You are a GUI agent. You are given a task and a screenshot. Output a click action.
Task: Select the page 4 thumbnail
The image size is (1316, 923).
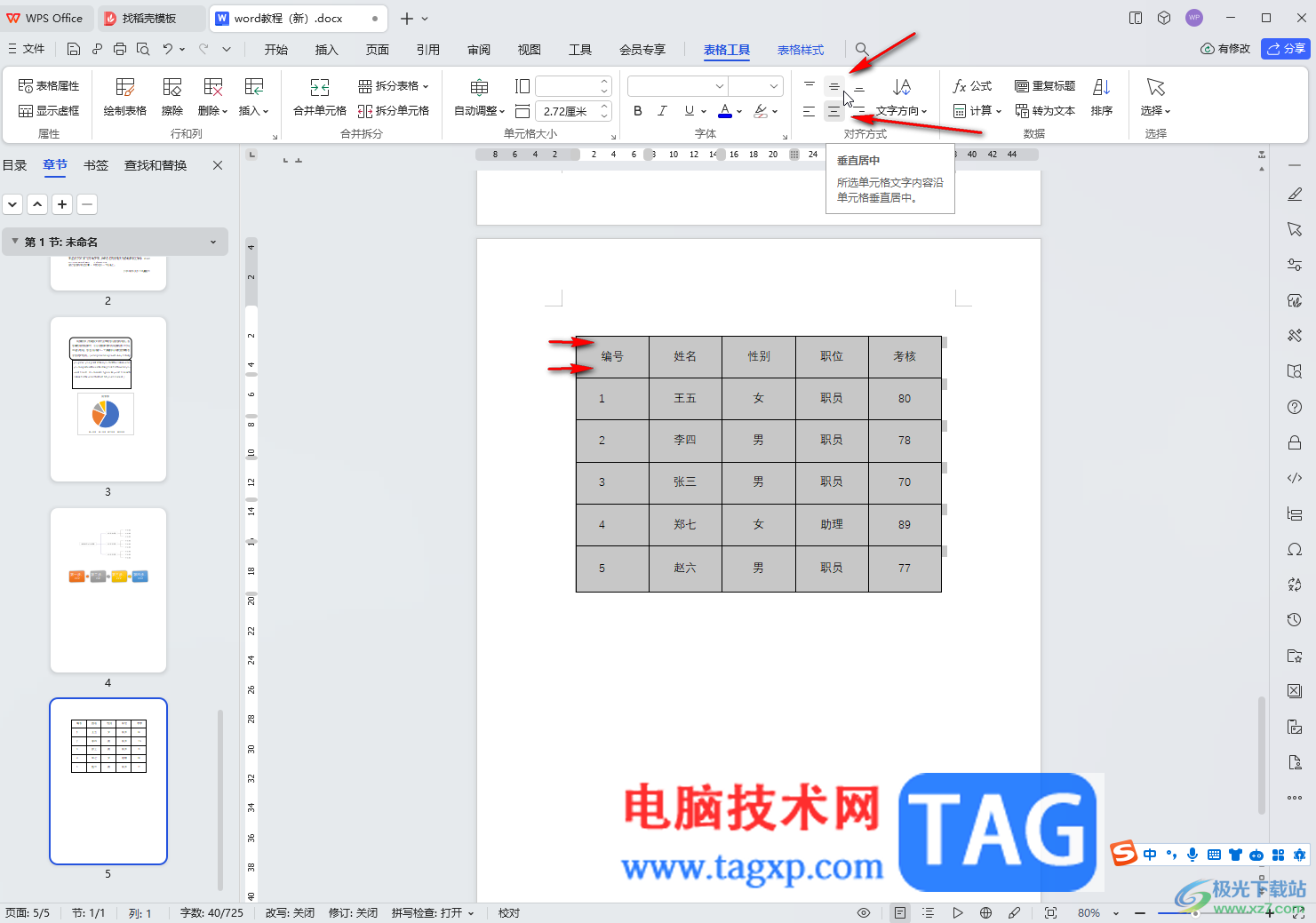[108, 590]
